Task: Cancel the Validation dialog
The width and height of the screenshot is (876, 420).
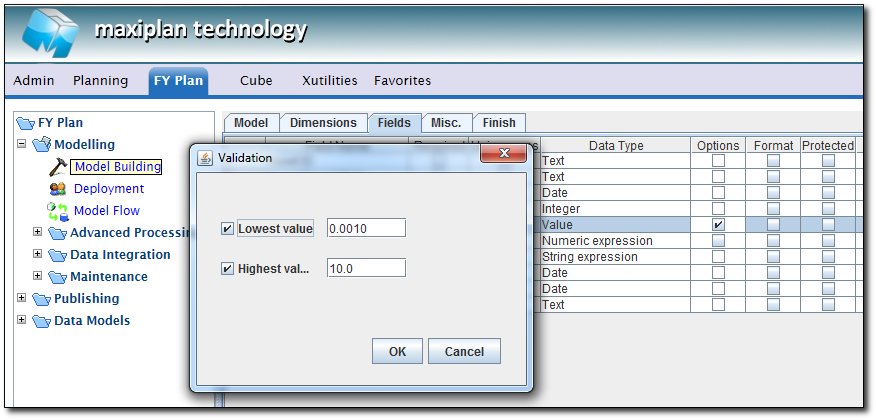Action: [464, 351]
